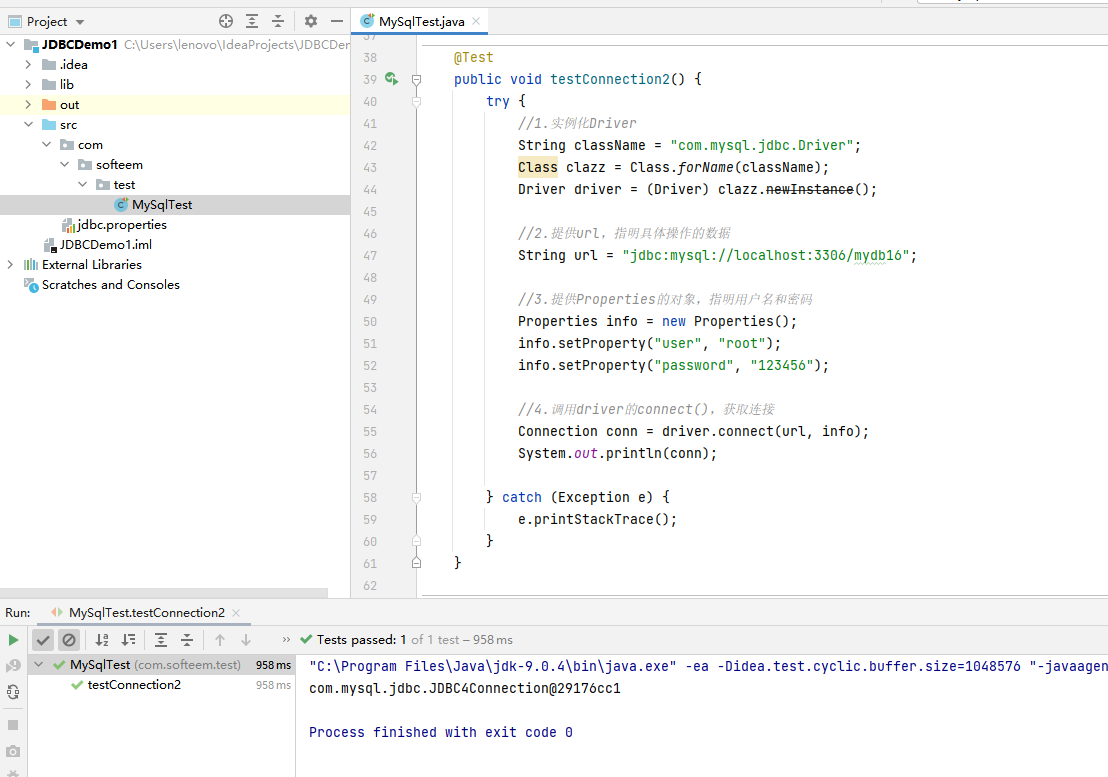Toggle Show Ignored tests button
The height and width of the screenshot is (777, 1108).
click(69, 640)
